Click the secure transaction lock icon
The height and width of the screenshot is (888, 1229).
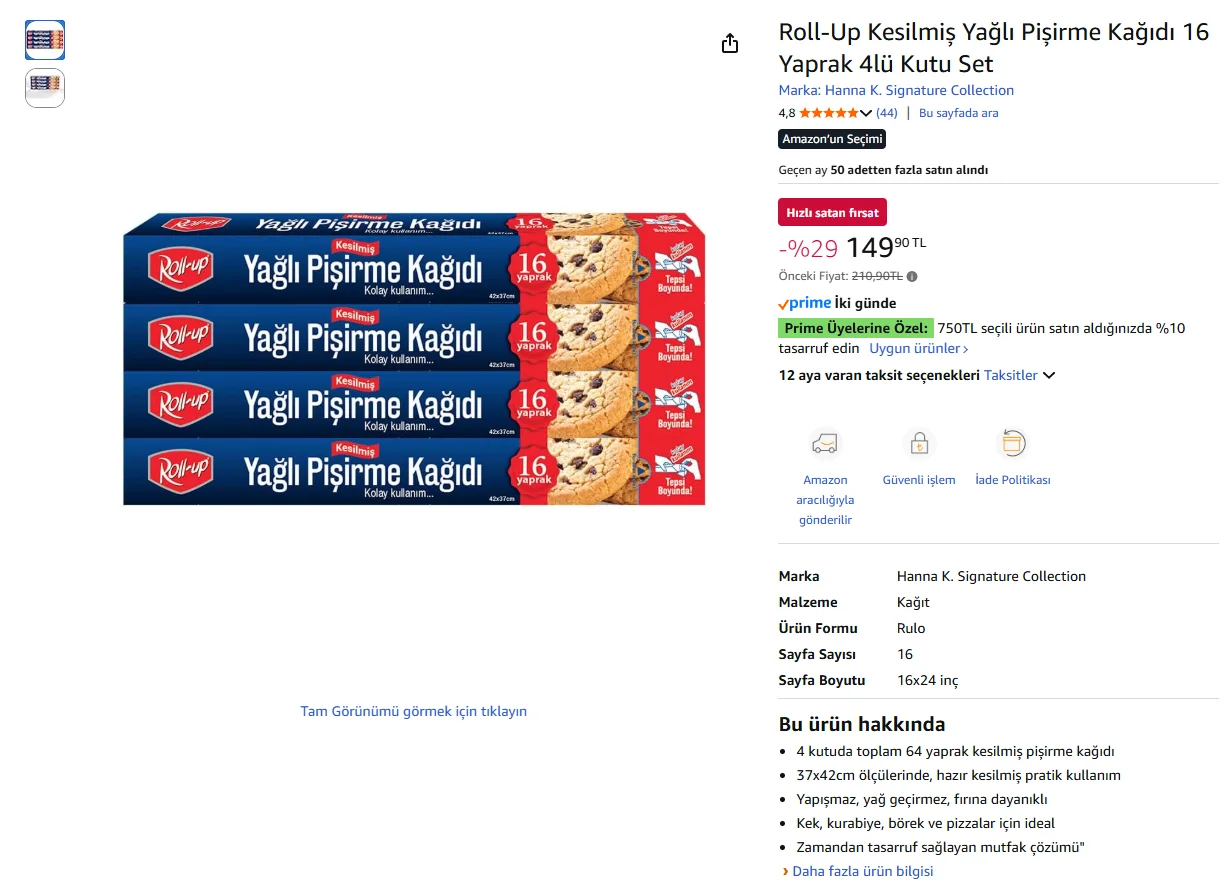click(x=918, y=443)
